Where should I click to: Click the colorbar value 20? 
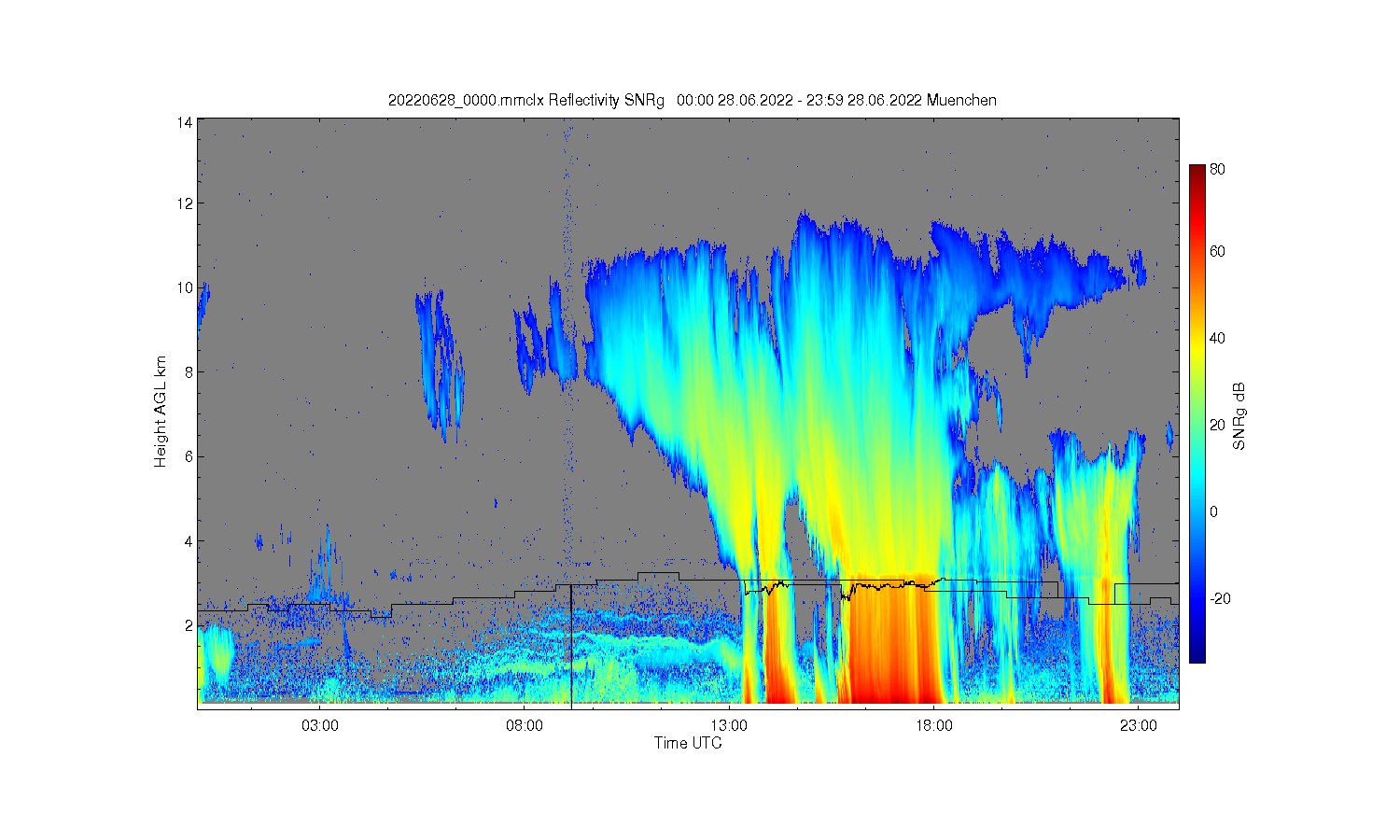point(1218,425)
